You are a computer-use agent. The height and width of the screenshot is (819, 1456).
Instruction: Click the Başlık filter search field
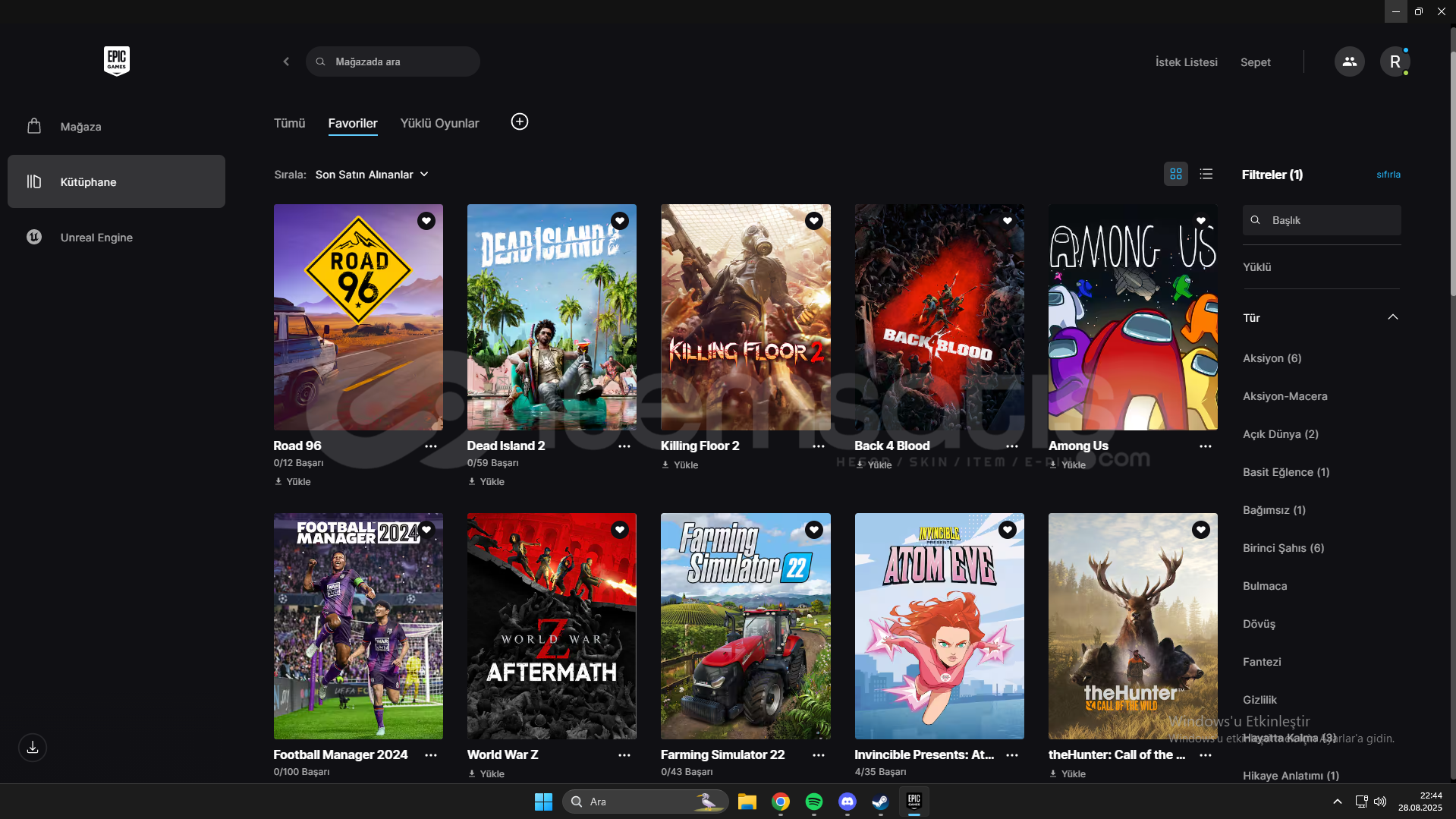1322,220
